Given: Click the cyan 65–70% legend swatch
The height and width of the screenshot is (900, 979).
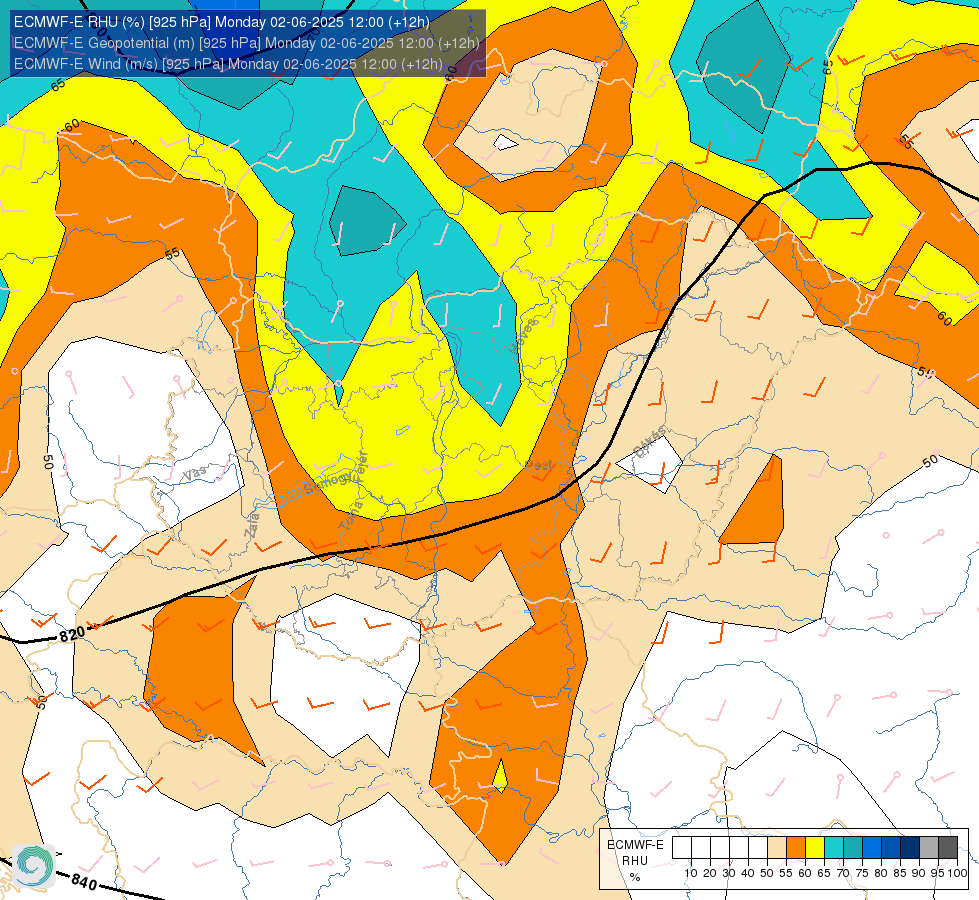Looking at the screenshot, I should pos(834,847).
